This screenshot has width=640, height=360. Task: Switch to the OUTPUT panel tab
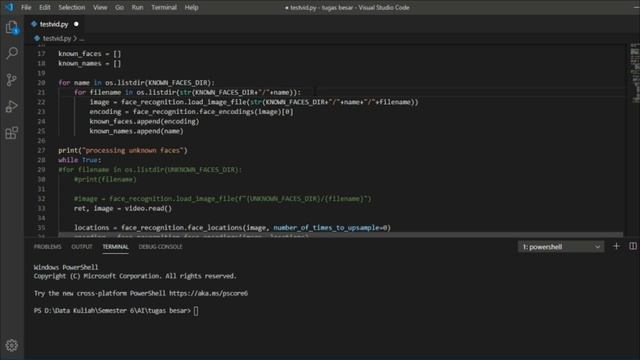82,247
